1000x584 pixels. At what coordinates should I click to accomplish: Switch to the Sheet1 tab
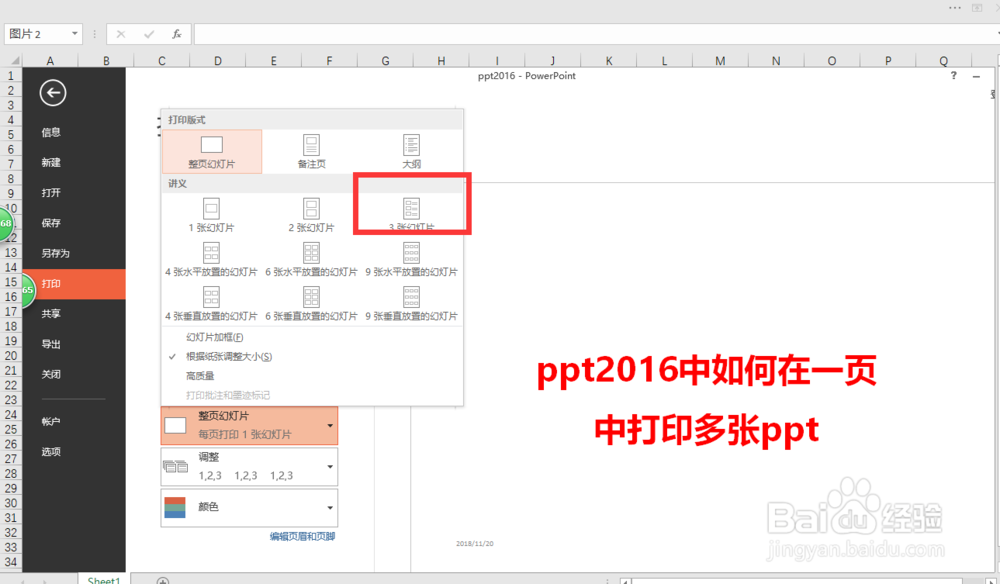click(x=104, y=580)
